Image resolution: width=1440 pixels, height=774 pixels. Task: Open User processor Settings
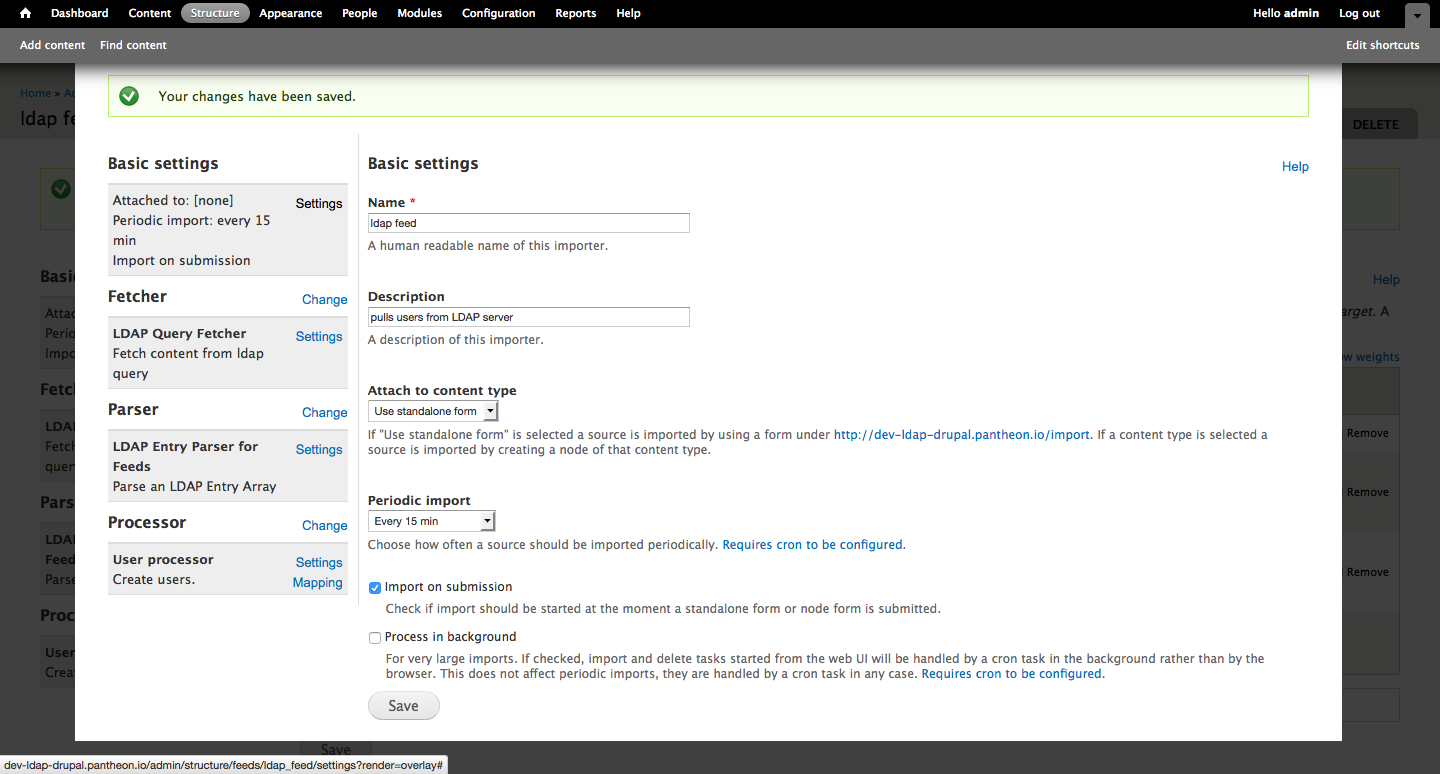pyautogui.click(x=319, y=562)
